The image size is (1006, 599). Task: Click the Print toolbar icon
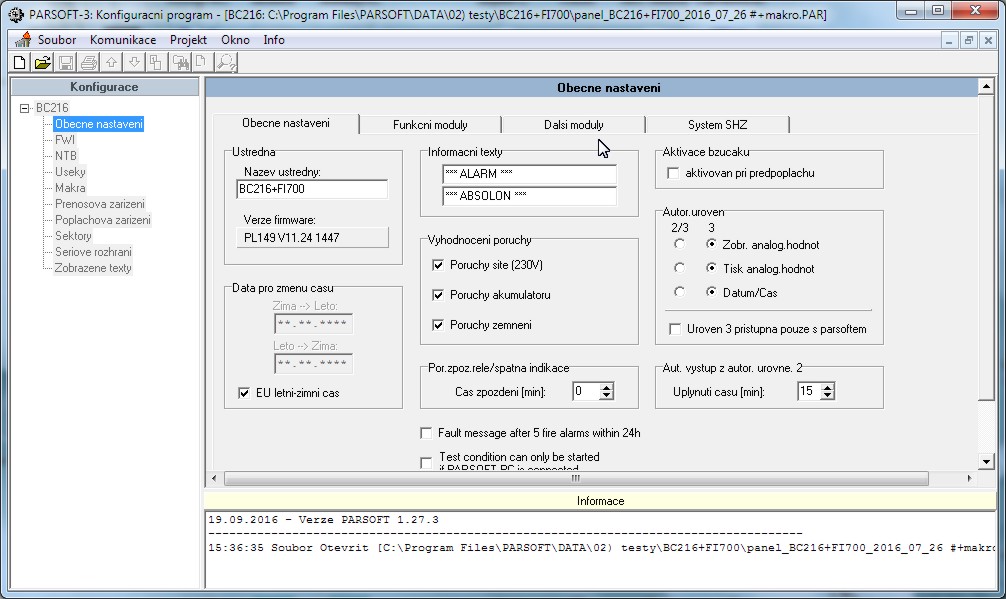[89, 62]
